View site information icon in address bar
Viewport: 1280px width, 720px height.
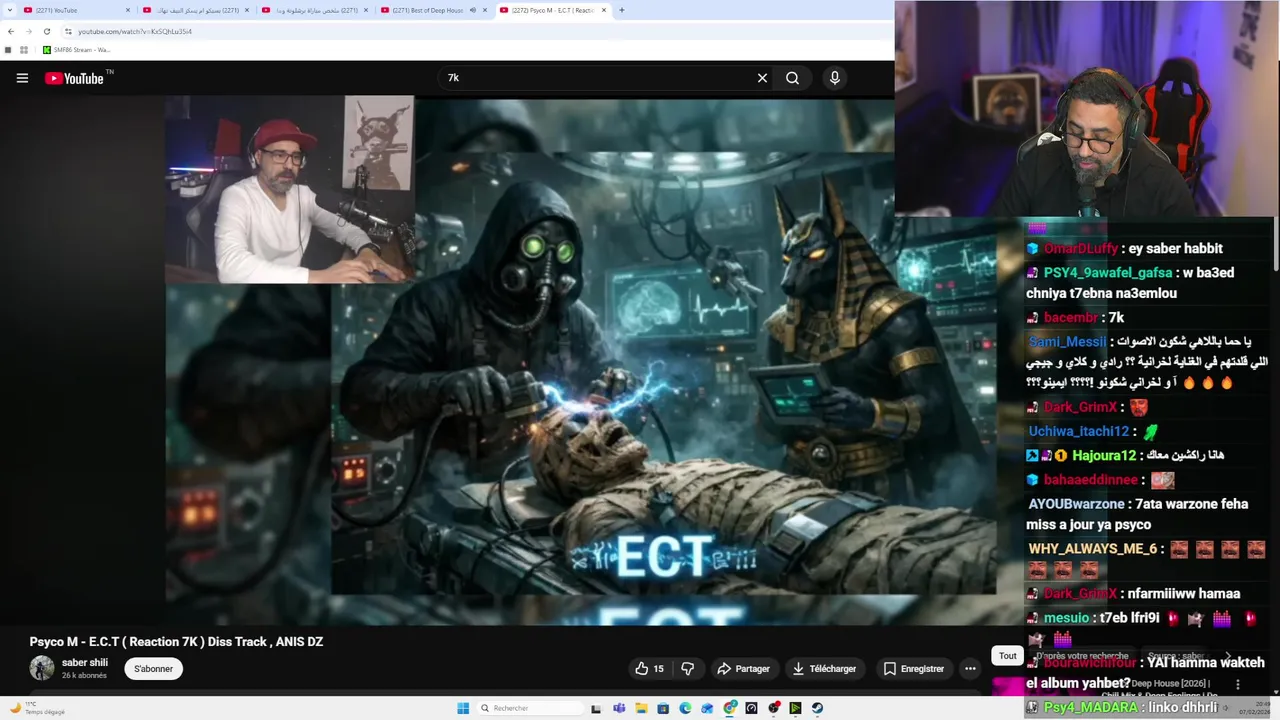68,31
